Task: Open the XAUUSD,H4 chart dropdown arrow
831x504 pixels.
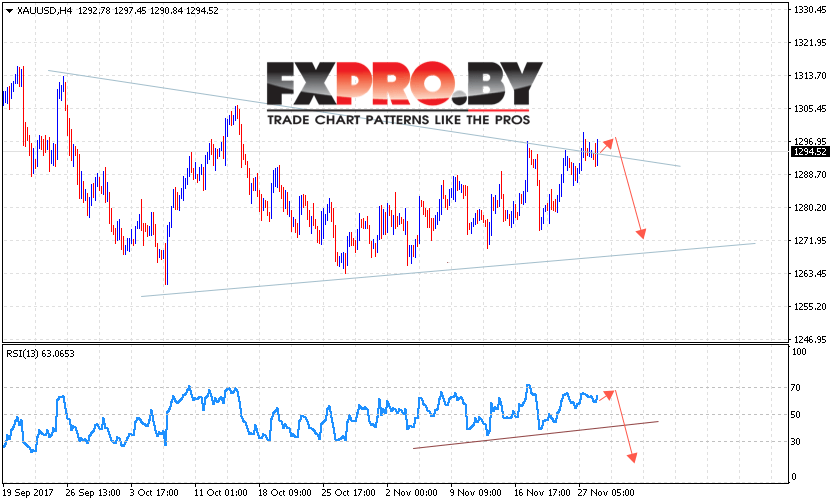Action: pyautogui.click(x=8, y=11)
